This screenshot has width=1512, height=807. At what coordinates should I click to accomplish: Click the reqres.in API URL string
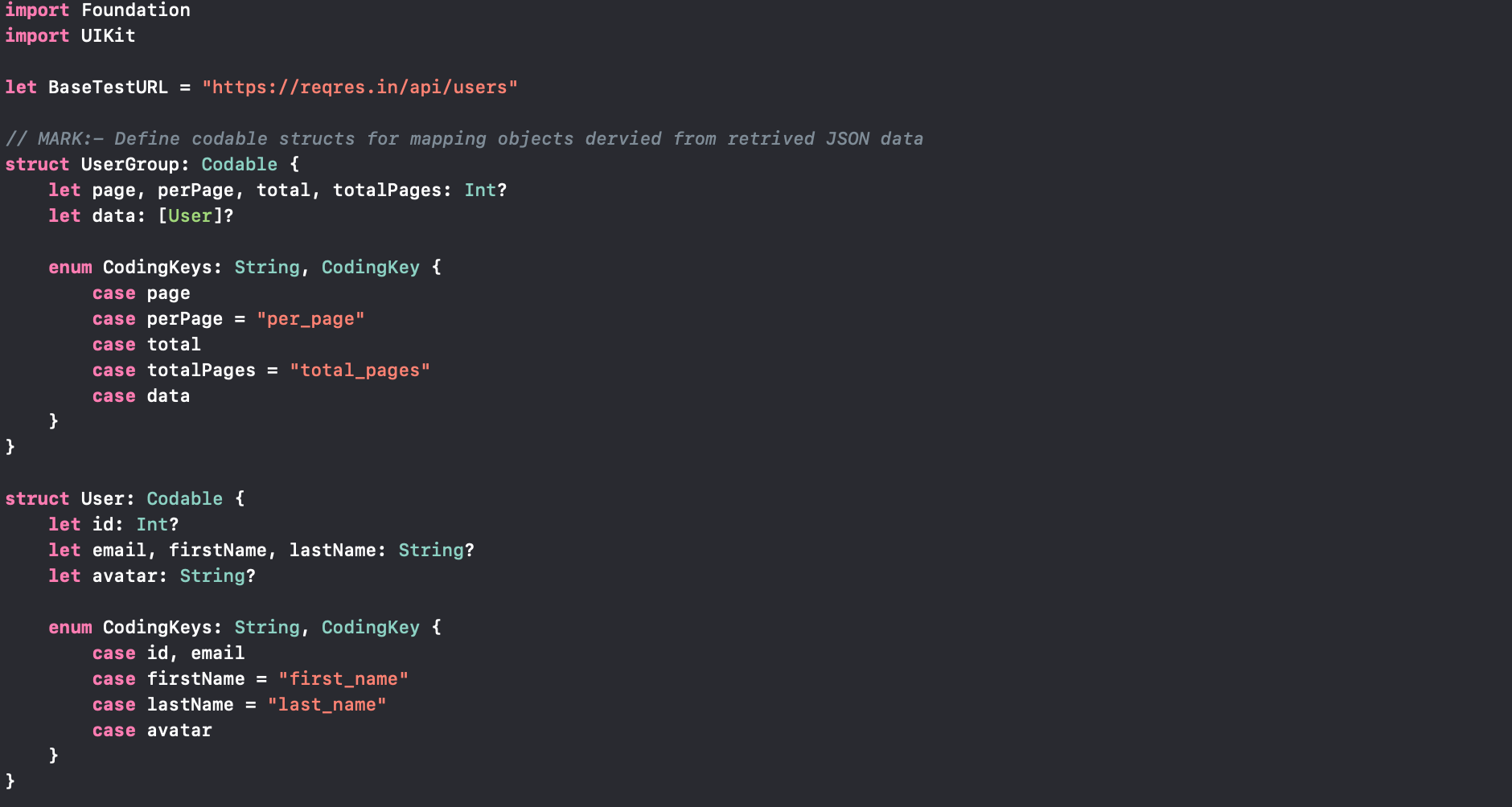click(x=360, y=87)
